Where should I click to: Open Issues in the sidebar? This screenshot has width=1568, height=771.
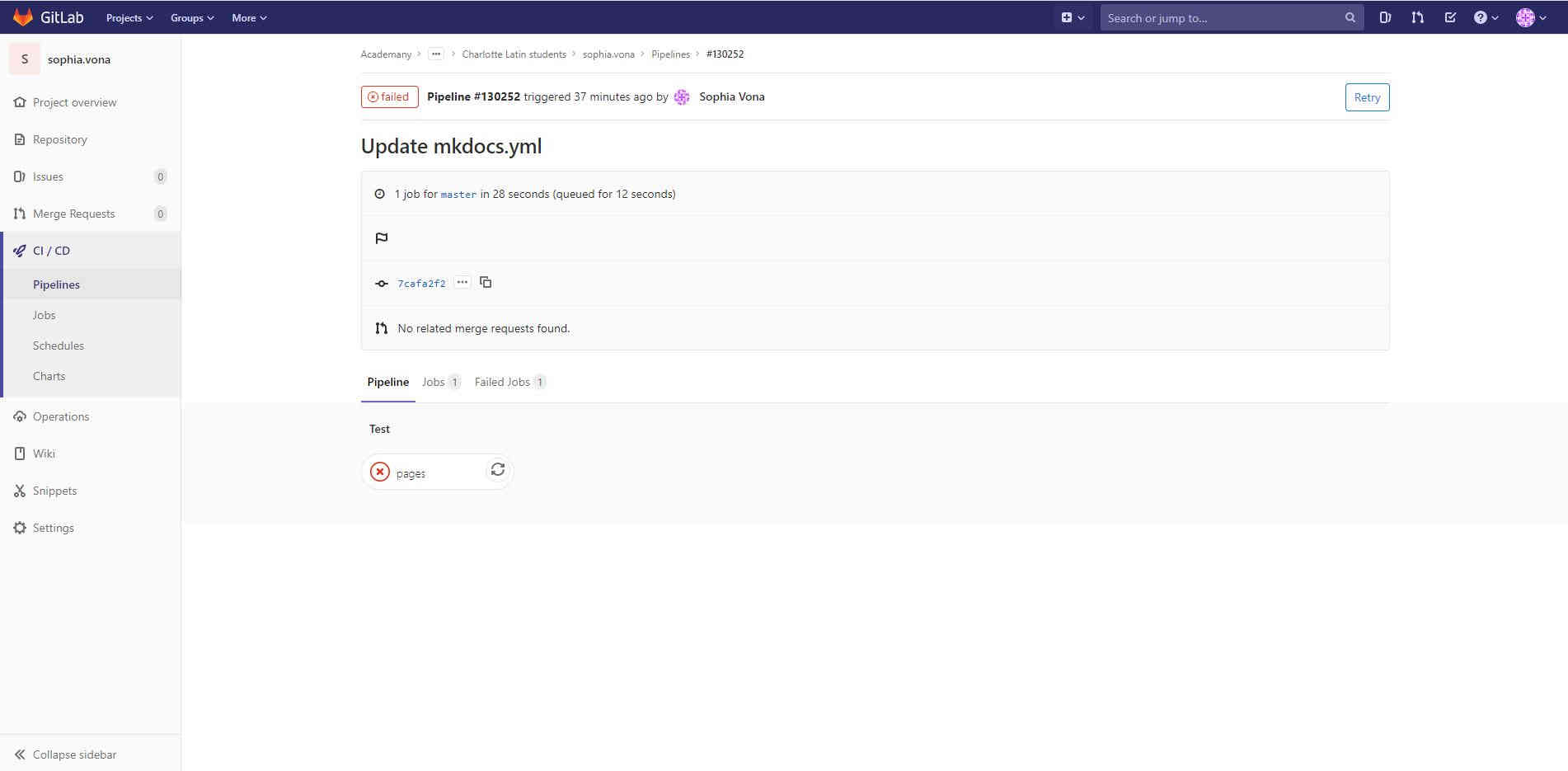(90, 176)
